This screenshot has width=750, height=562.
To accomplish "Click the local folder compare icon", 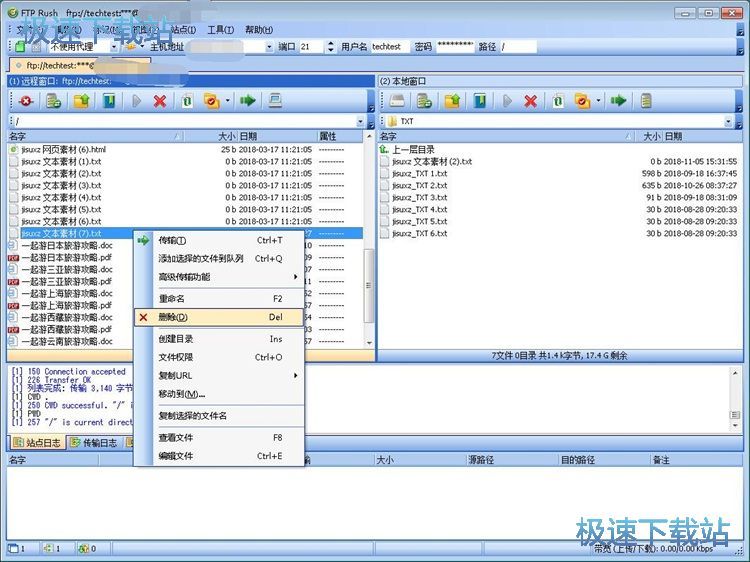I will click(x=582, y=101).
